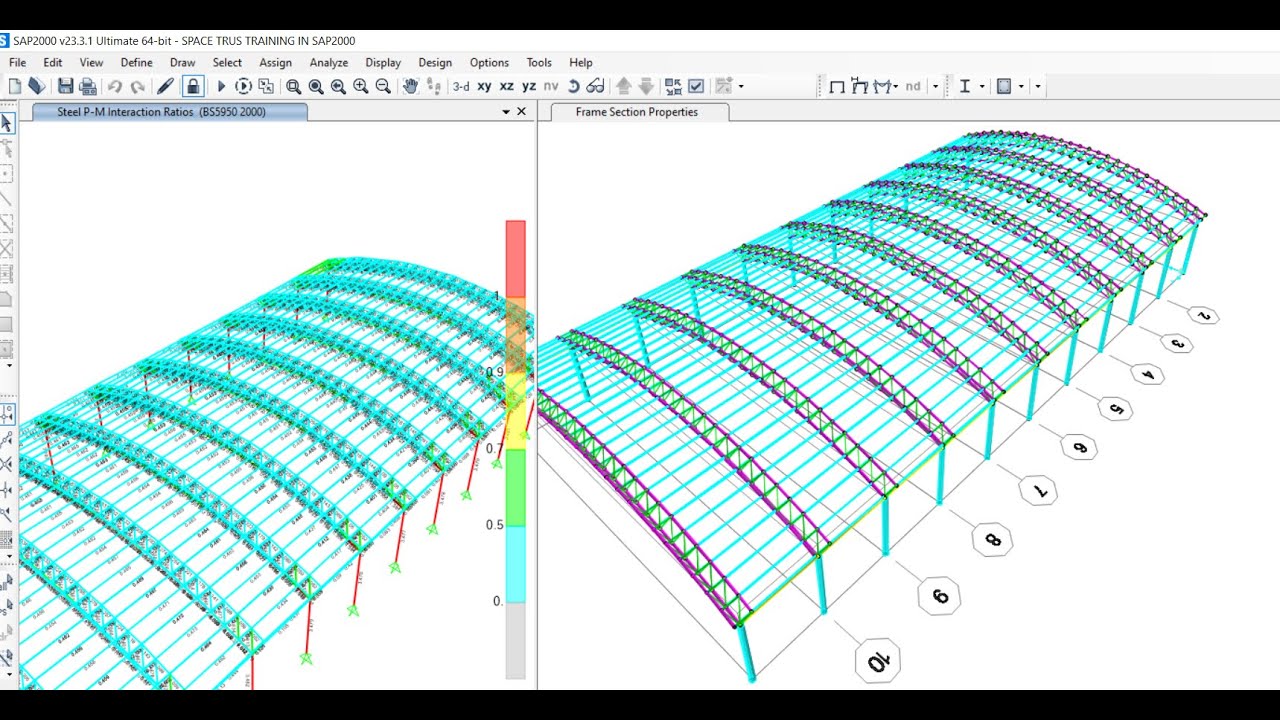Viewport: 1280px width, 720px height.
Task: Open the Concrete Design dropdown arrow
Action: pos(1021,86)
